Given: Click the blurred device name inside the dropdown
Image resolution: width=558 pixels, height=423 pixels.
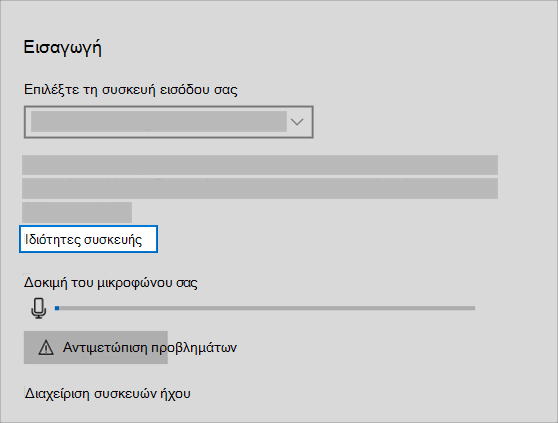Looking at the screenshot, I should pyautogui.click(x=159, y=121).
